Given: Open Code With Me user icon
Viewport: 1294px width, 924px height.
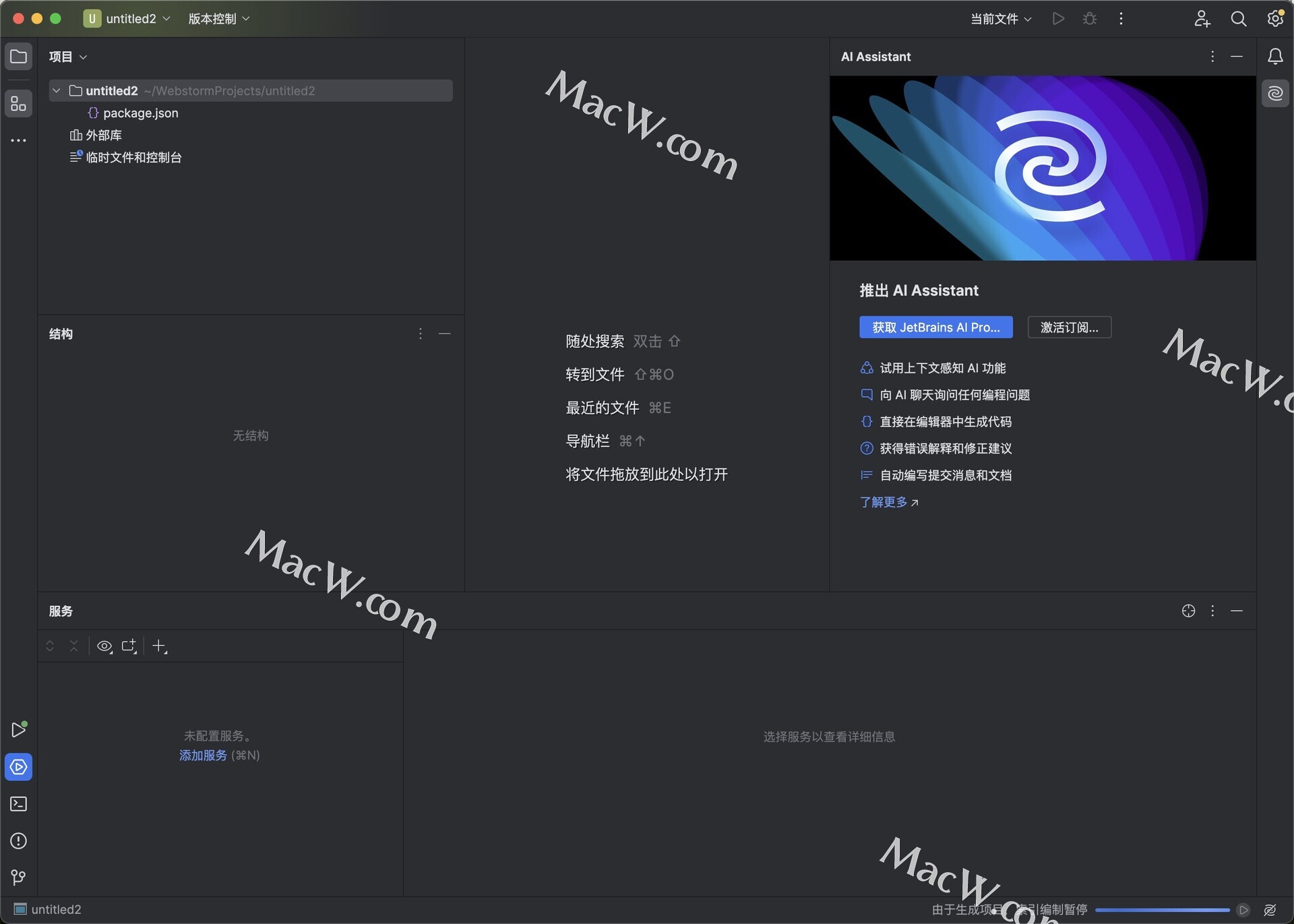Looking at the screenshot, I should [1202, 19].
